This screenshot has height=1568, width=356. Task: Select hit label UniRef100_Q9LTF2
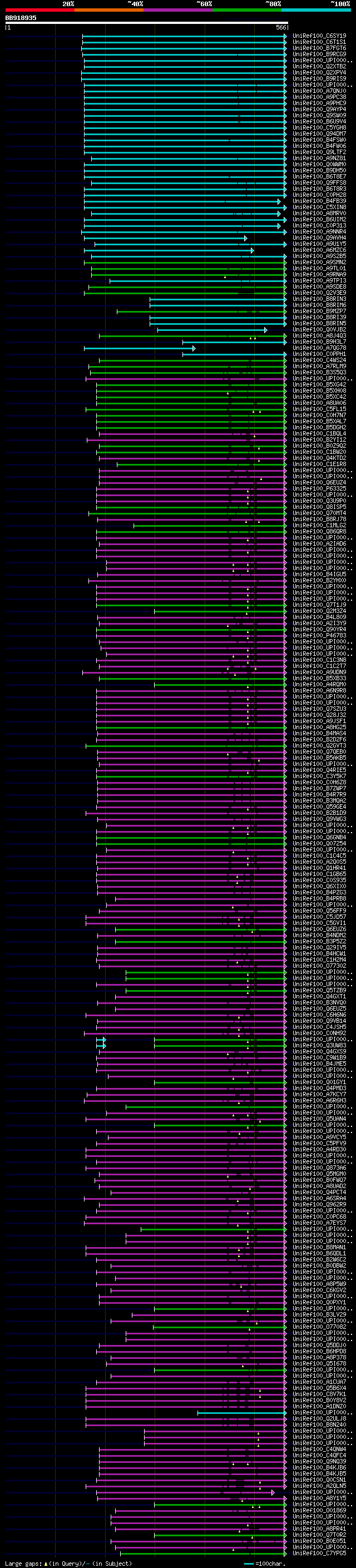coord(319,152)
